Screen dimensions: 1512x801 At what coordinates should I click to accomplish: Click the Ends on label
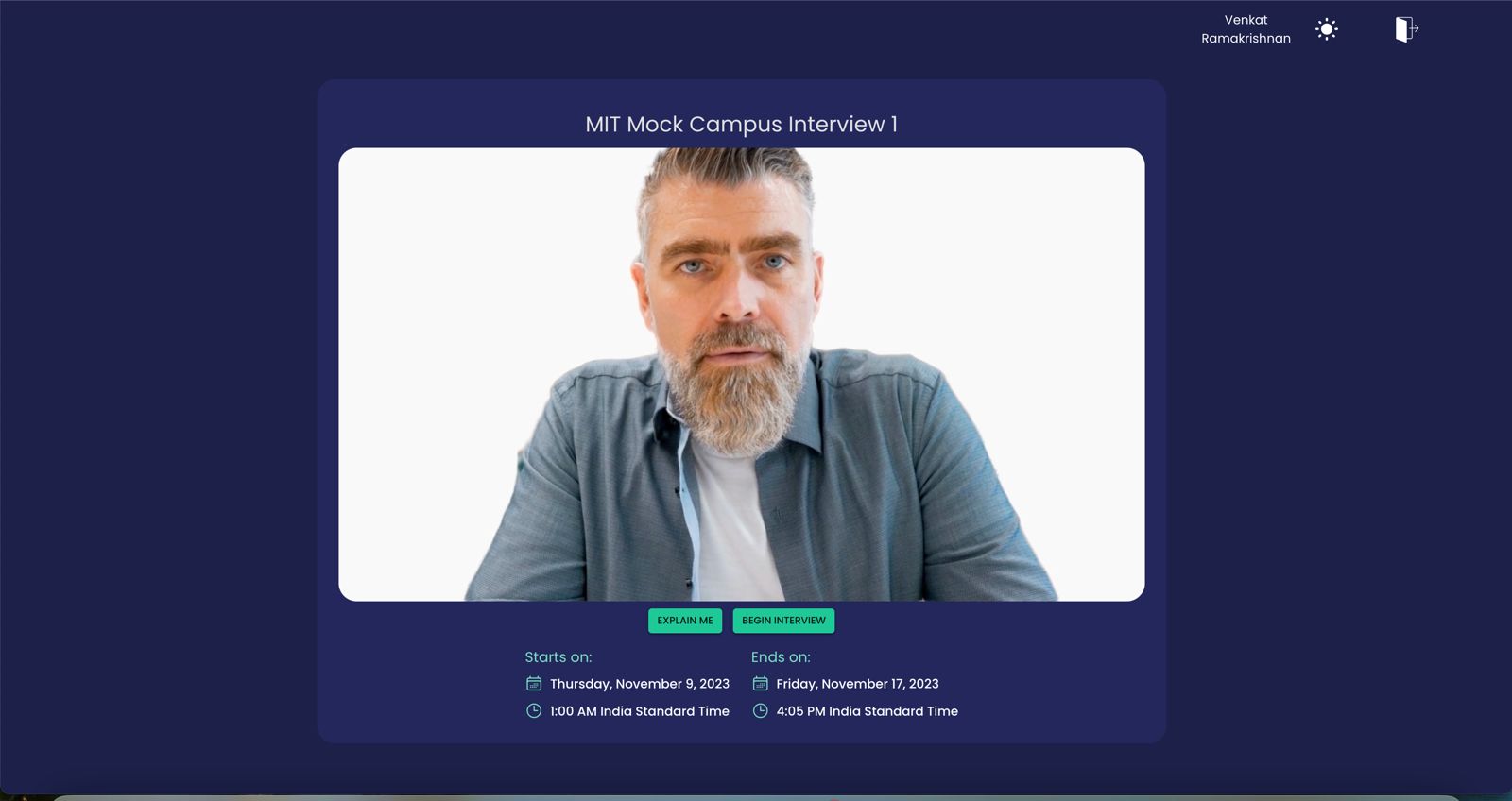click(x=781, y=657)
